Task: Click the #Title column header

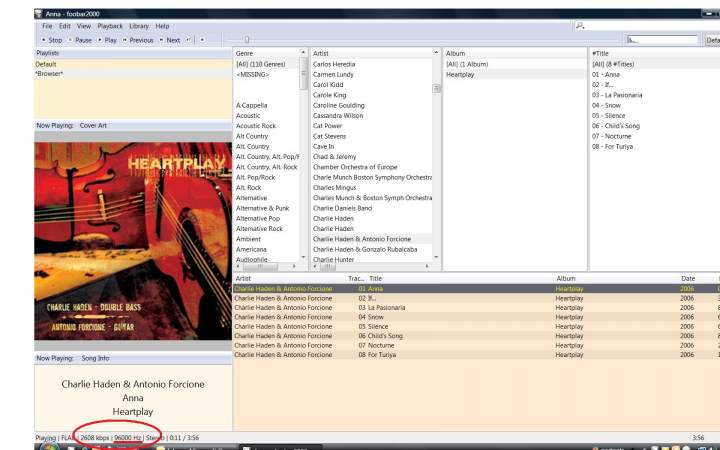Action: coord(654,53)
